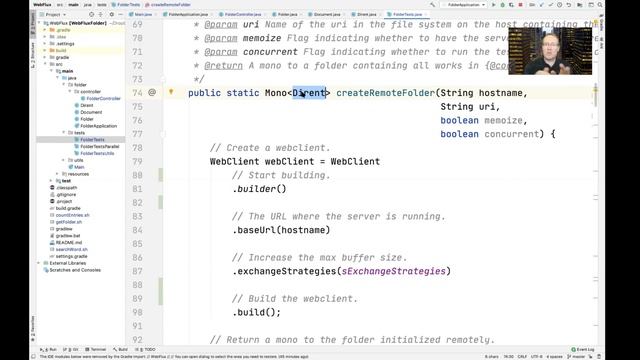Click the FolderTests breadcrumb in navigation bar
The image size is (640, 360).
pos(126,5)
